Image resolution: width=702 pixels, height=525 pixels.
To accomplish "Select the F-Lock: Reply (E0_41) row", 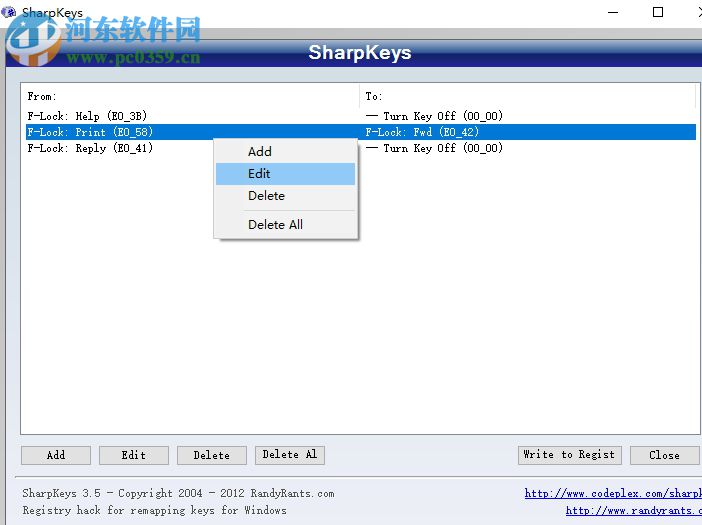I will [x=361, y=148].
